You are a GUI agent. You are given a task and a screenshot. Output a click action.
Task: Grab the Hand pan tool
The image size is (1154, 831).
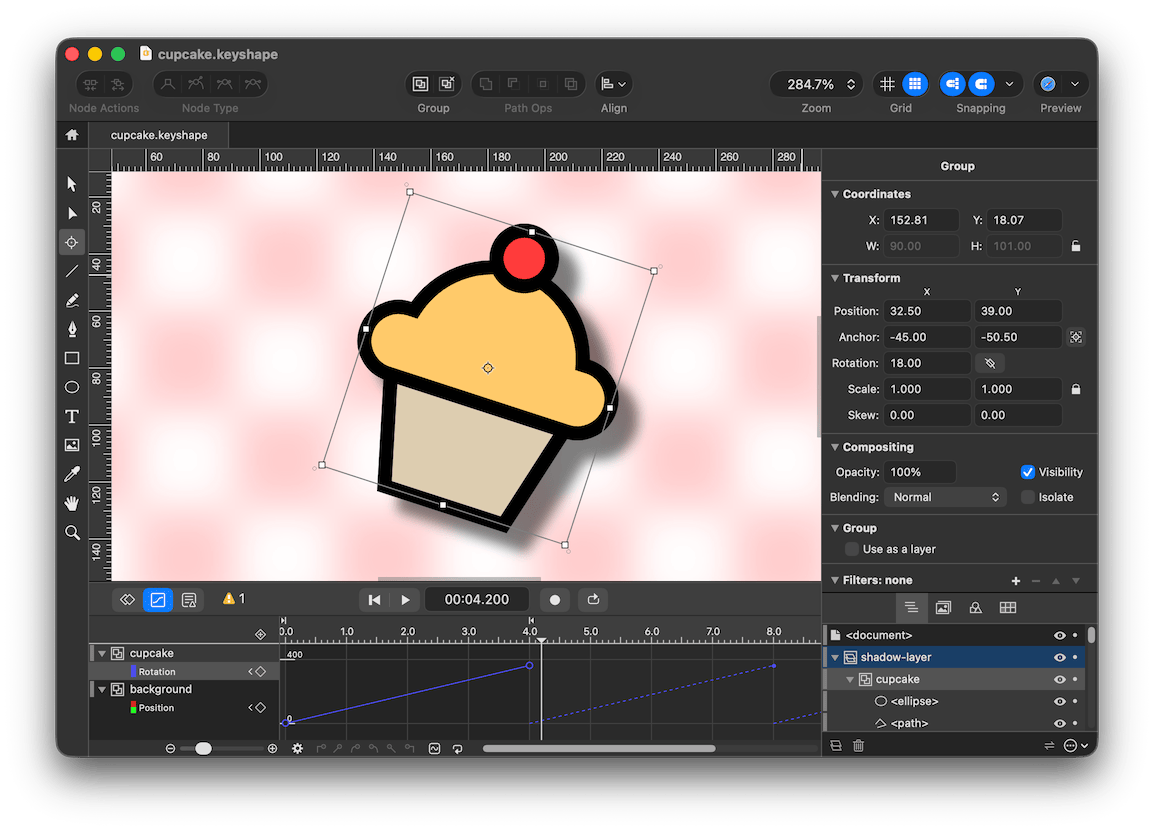[x=71, y=503]
